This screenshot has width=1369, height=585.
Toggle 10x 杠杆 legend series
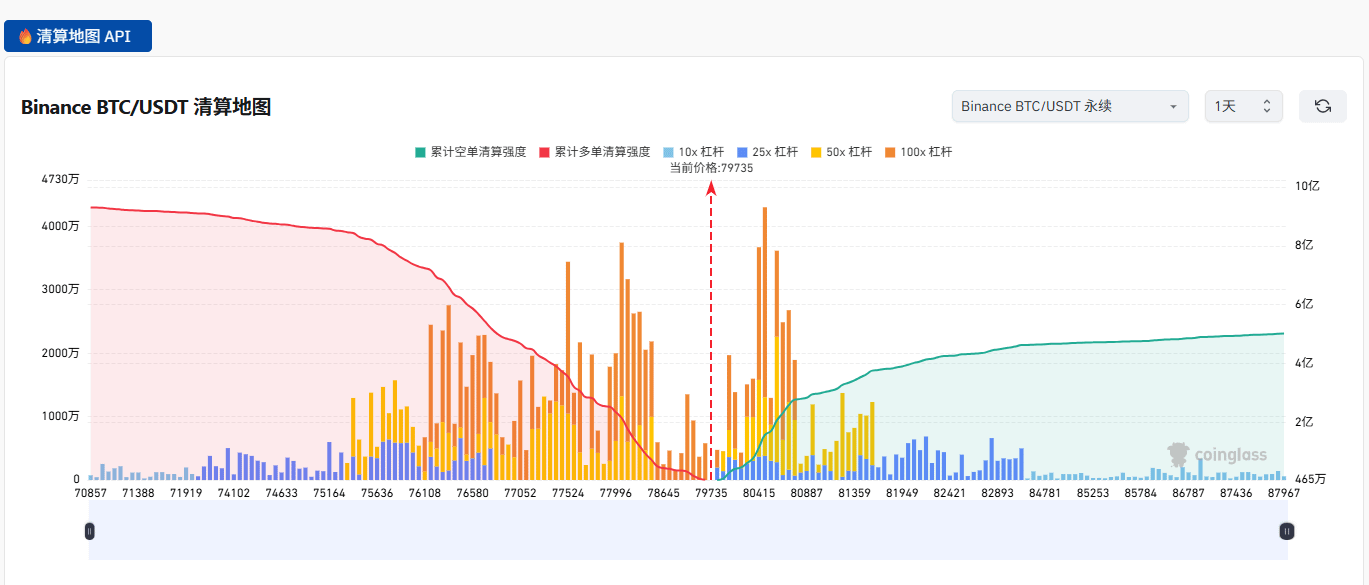click(693, 152)
